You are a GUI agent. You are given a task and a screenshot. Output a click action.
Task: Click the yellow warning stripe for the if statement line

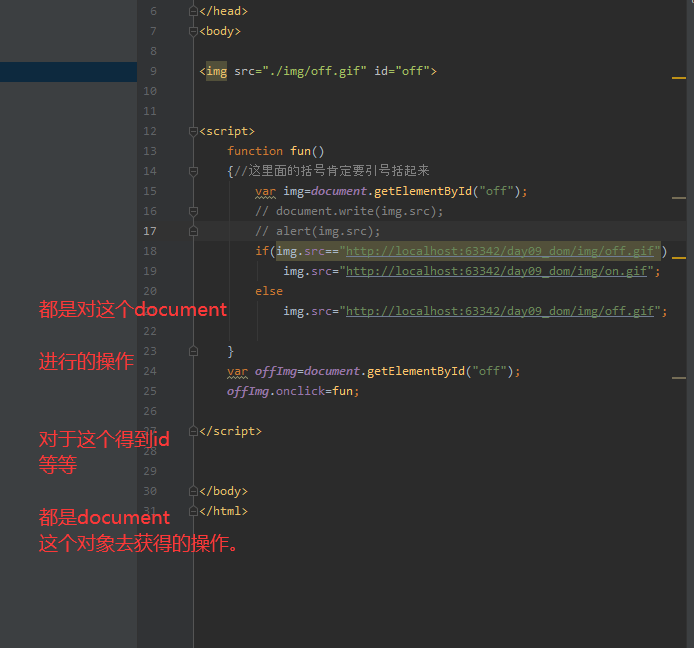(x=679, y=258)
